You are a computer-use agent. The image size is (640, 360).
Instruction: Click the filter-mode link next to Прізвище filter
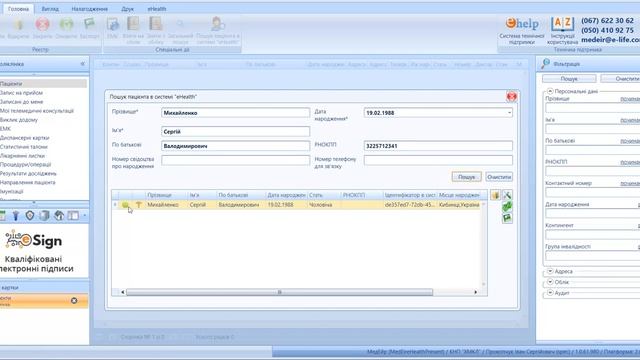point(630,99)
